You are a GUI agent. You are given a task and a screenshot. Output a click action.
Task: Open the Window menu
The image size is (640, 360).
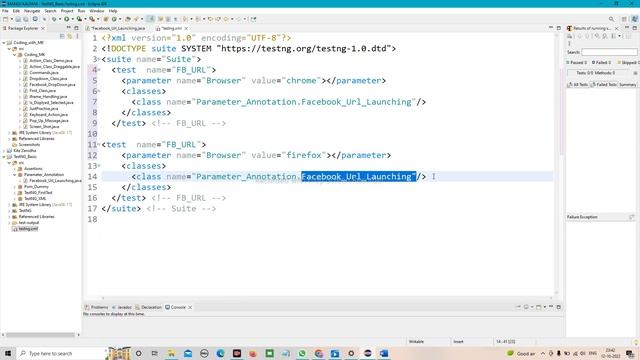tap(97, 11)
